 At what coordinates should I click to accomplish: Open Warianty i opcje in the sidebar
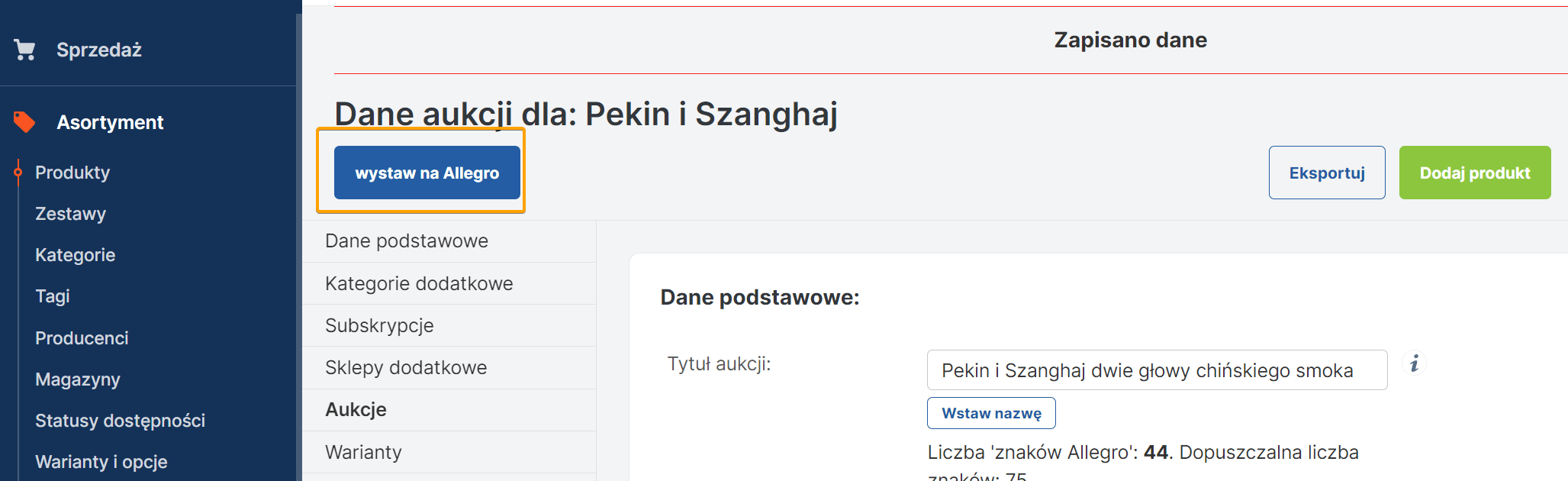[x=101, y=462]
